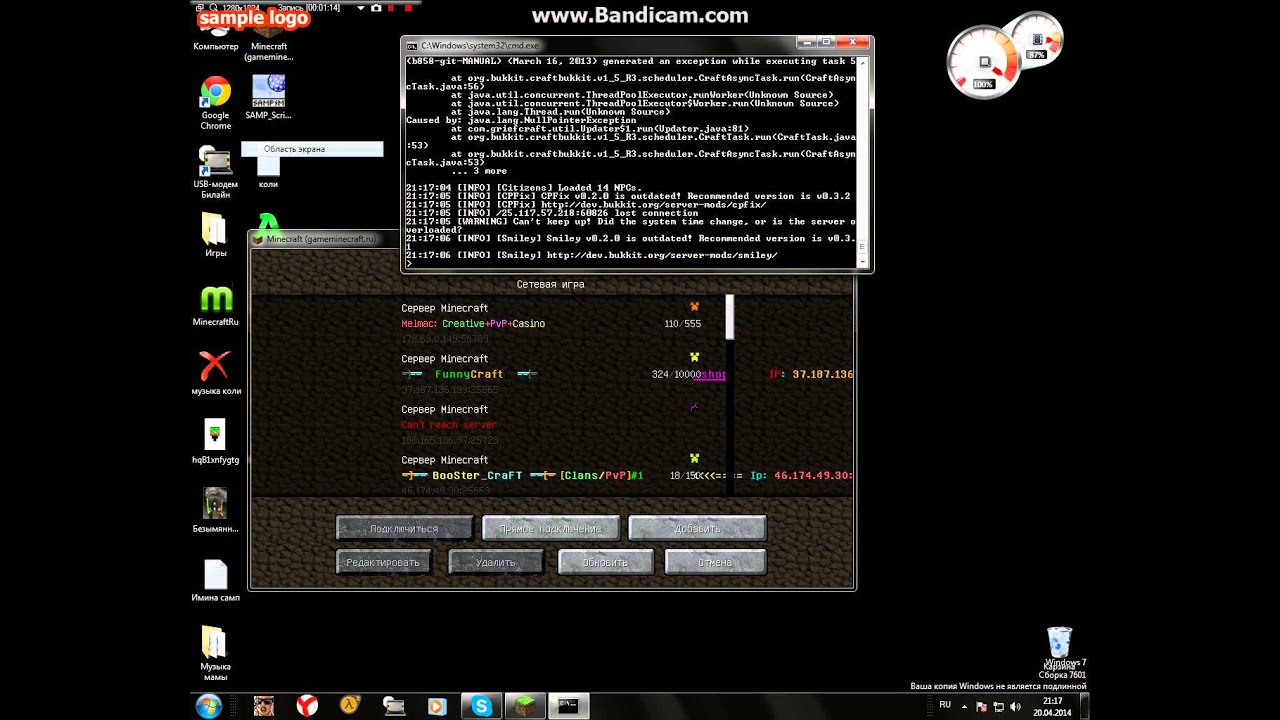Open the SAMP_Scri... desktop icon

(x=268, y=98)
